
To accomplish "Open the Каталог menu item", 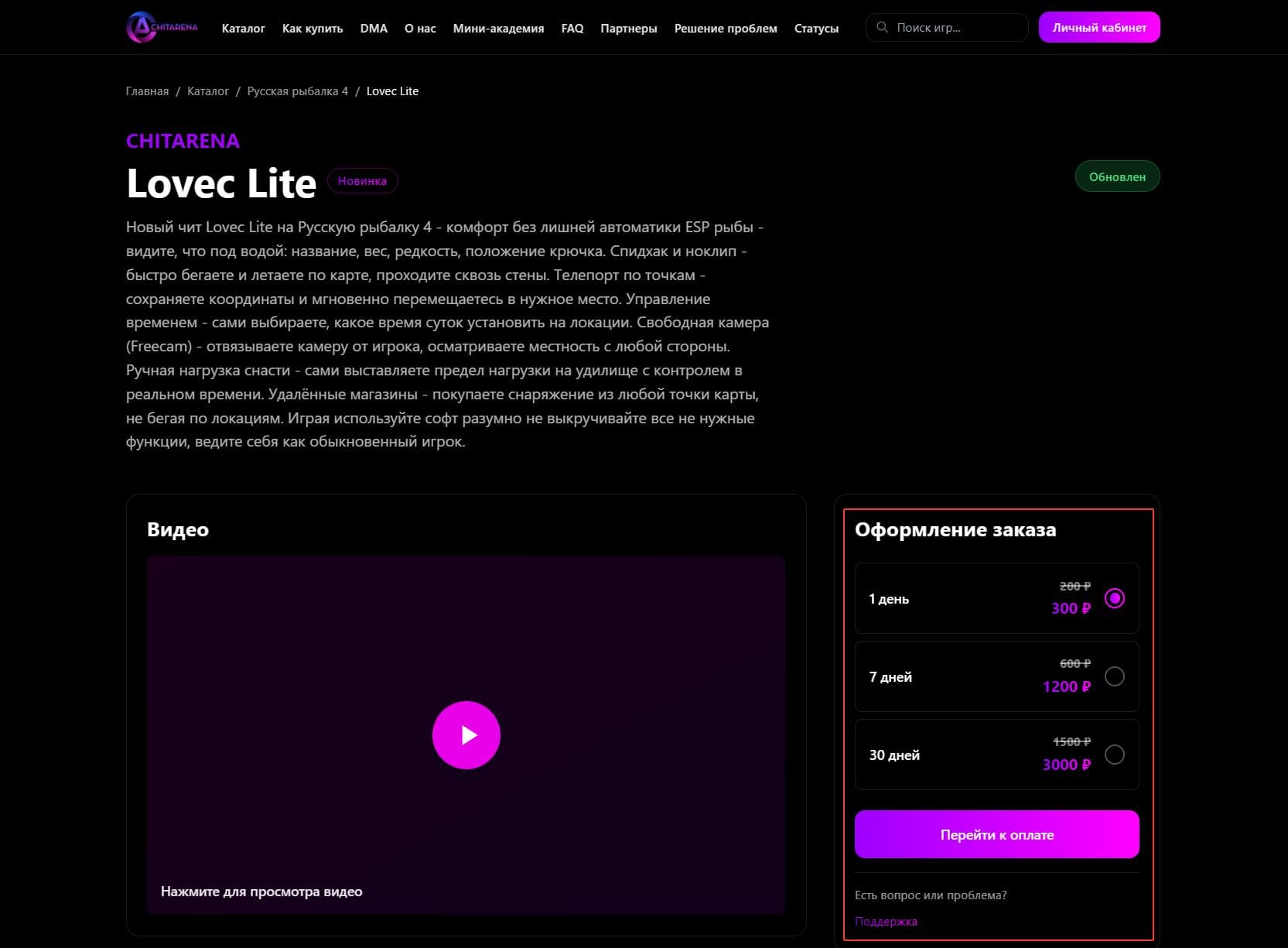I will [x=243, y=28].
